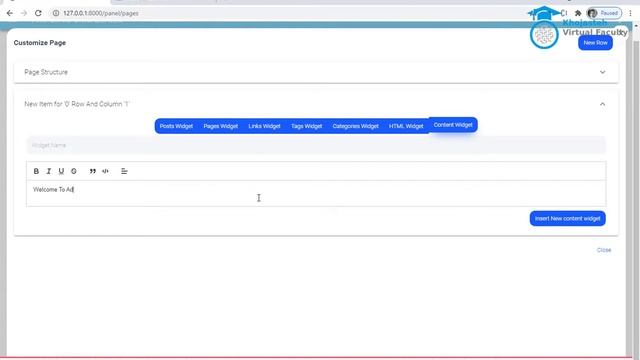Image resolution: width=640 pixels, height=360 pixels.
Task: Toggle italic formatting in the editor
Action: click(x=49, y=171)
